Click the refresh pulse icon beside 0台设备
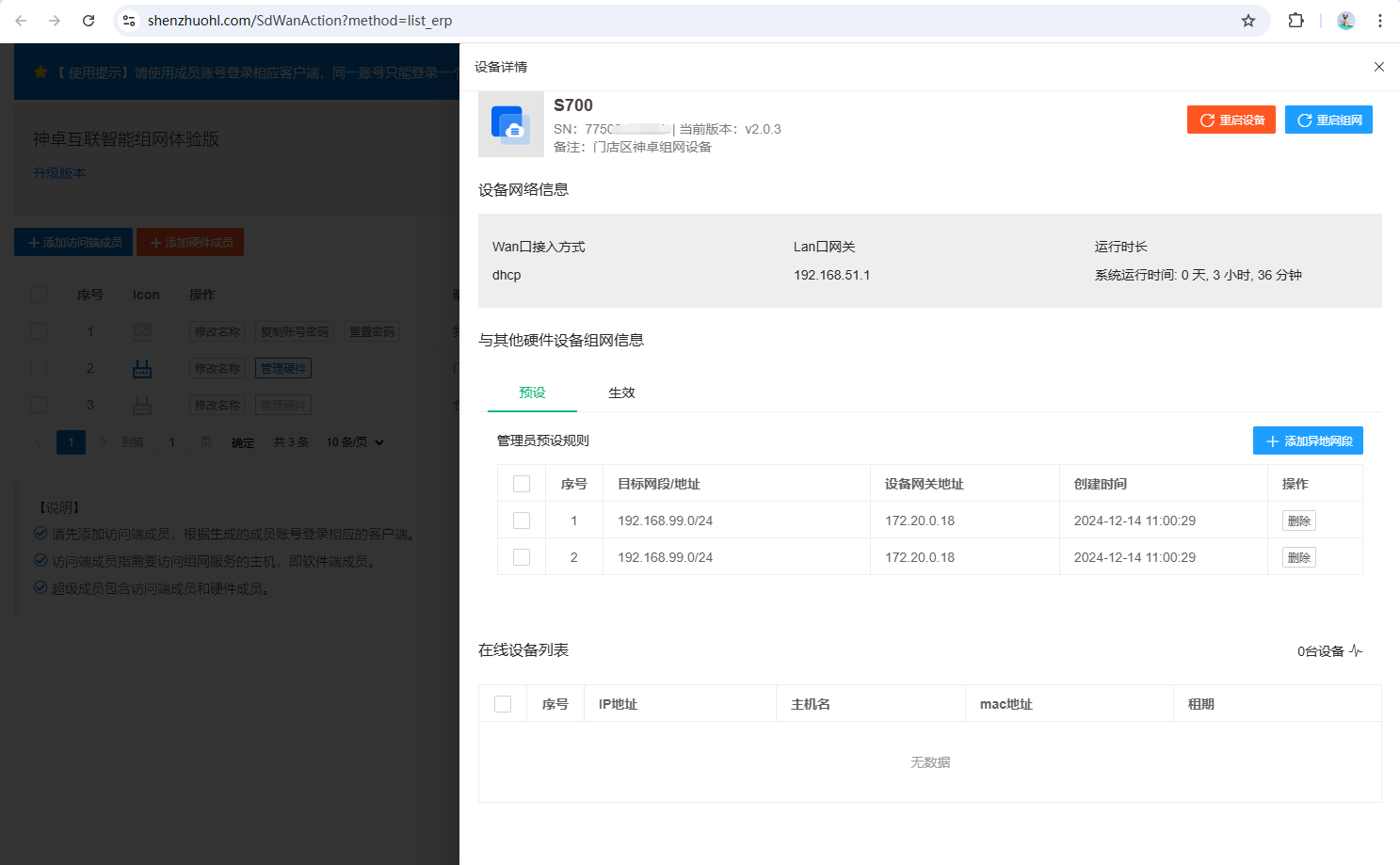This screenshot has height=865, width=1400. 1356,650
